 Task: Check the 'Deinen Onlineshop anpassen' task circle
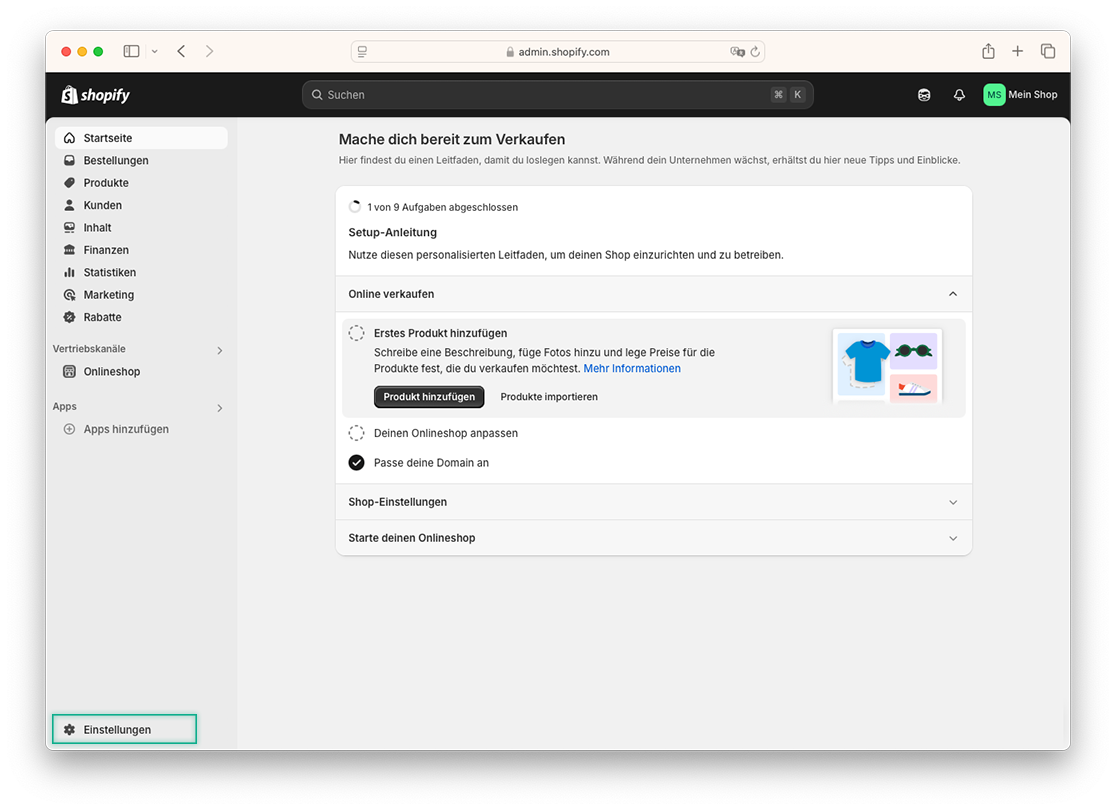tap(356, 433)
